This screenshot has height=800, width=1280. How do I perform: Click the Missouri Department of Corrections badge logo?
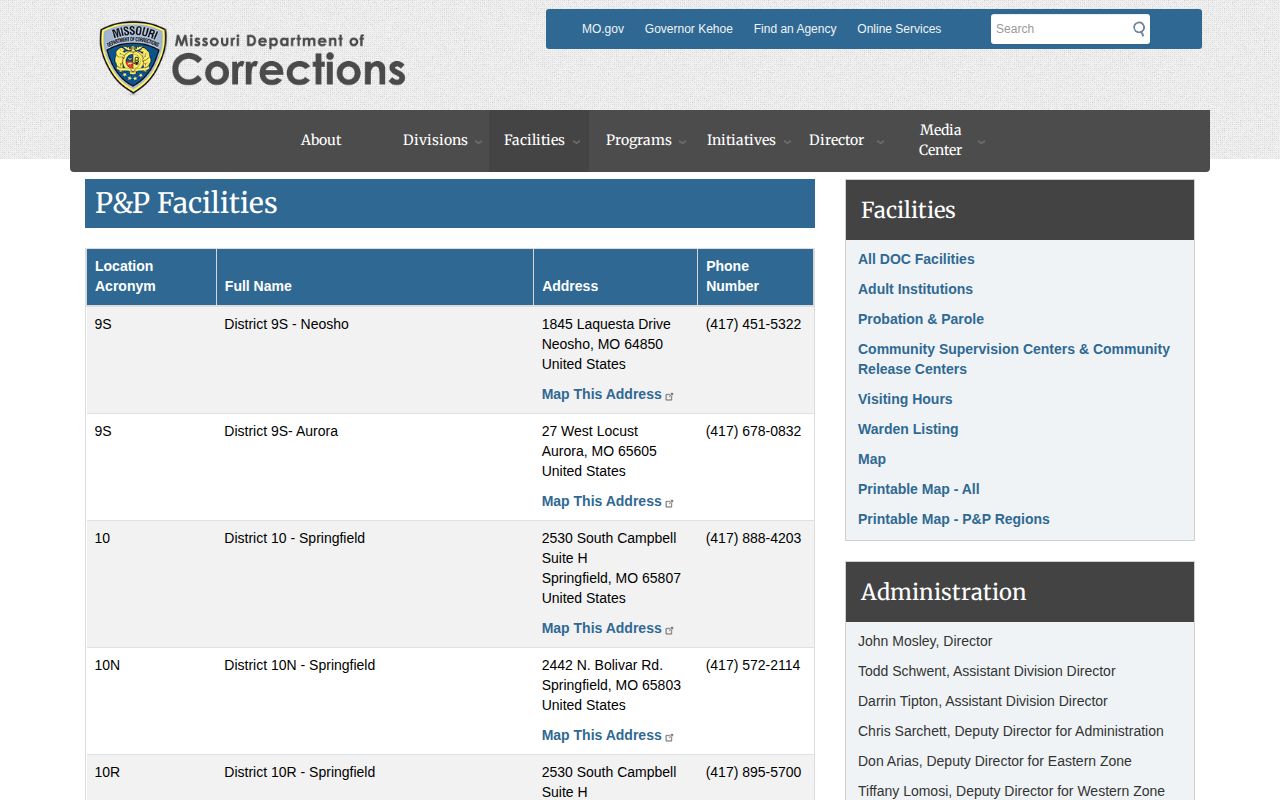(133, 58)
